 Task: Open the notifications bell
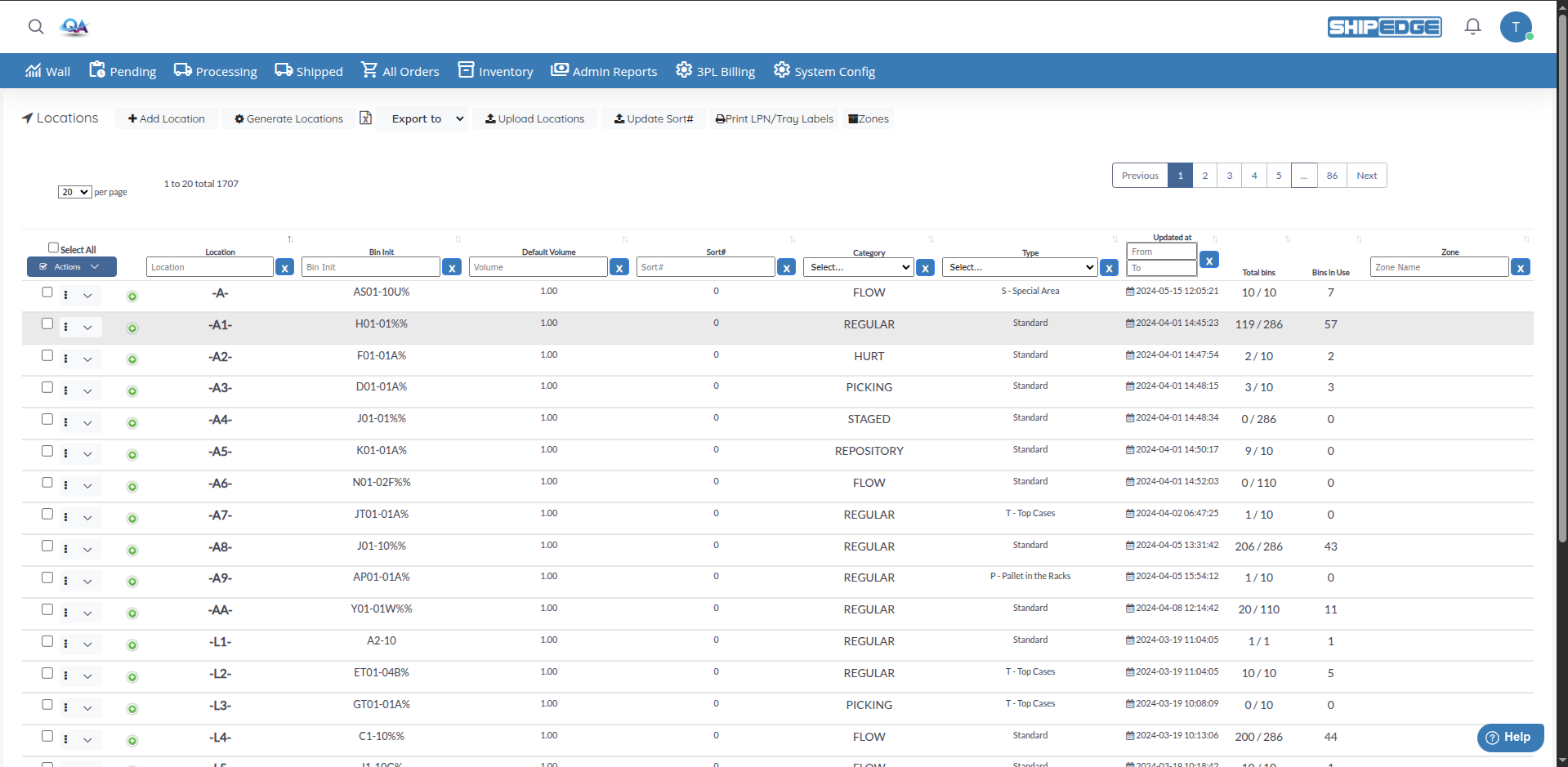click(1472, 27)
